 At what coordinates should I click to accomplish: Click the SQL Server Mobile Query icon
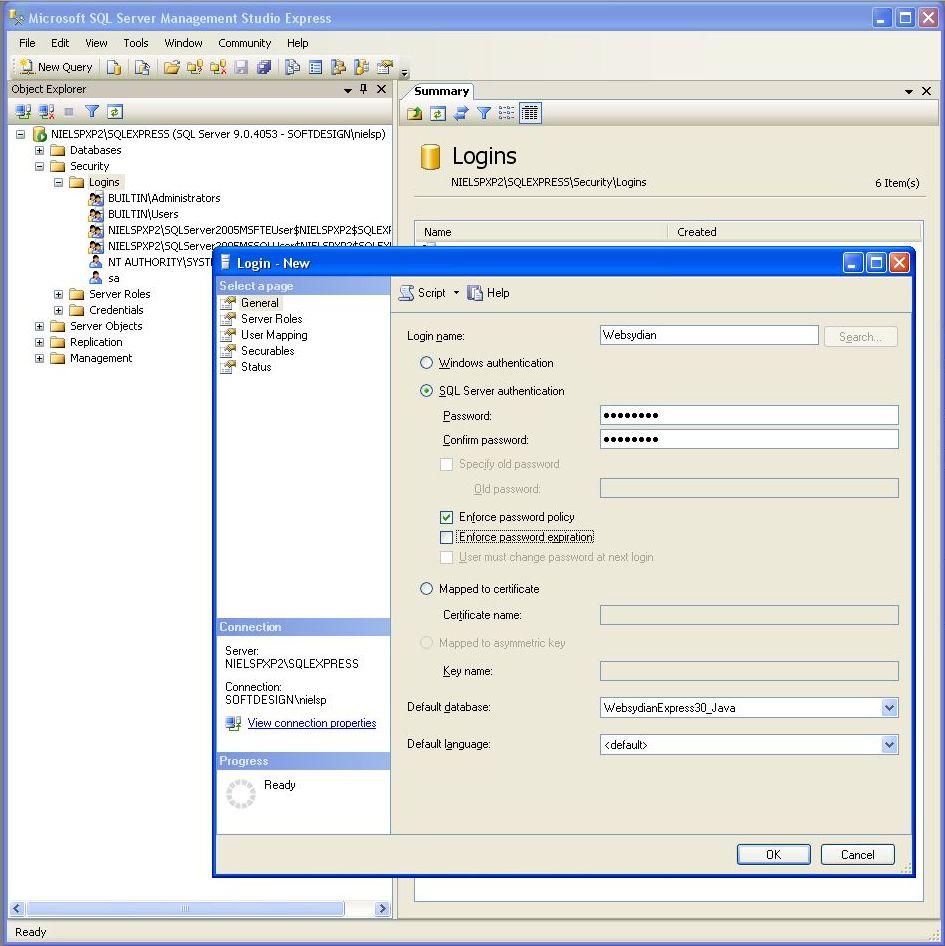142,67
